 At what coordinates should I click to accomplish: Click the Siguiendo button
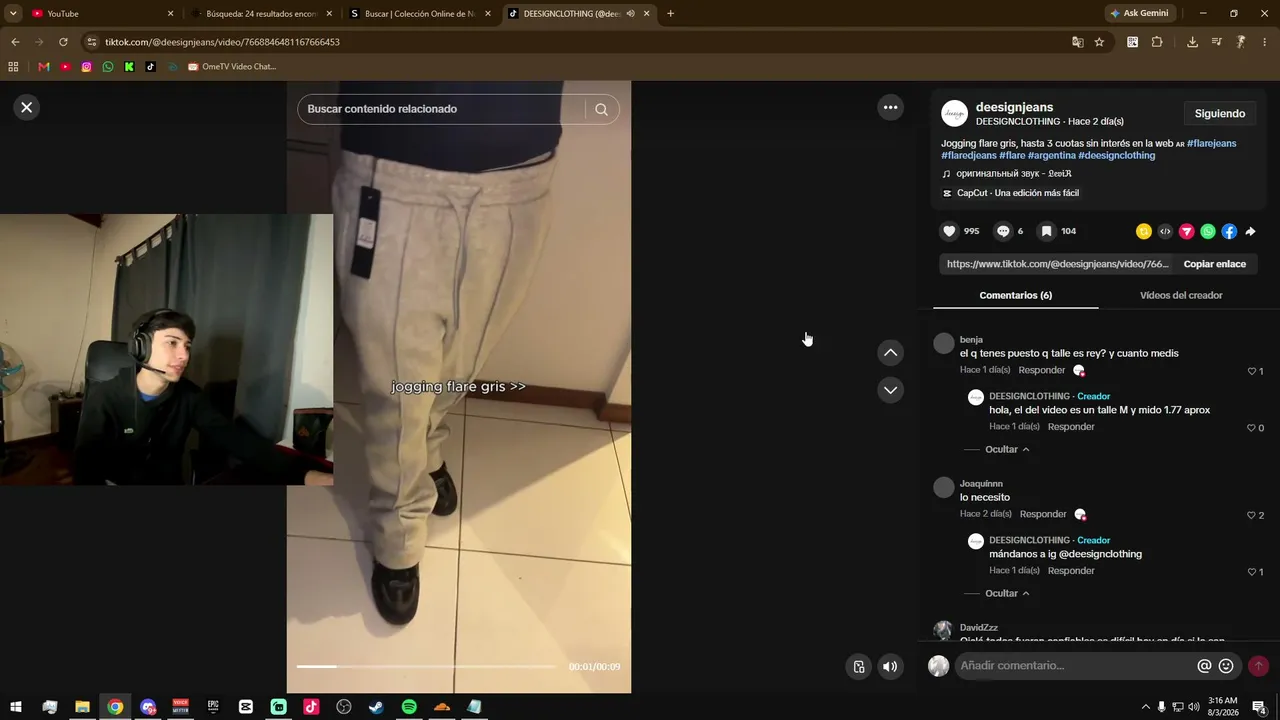click(1220, 114)
